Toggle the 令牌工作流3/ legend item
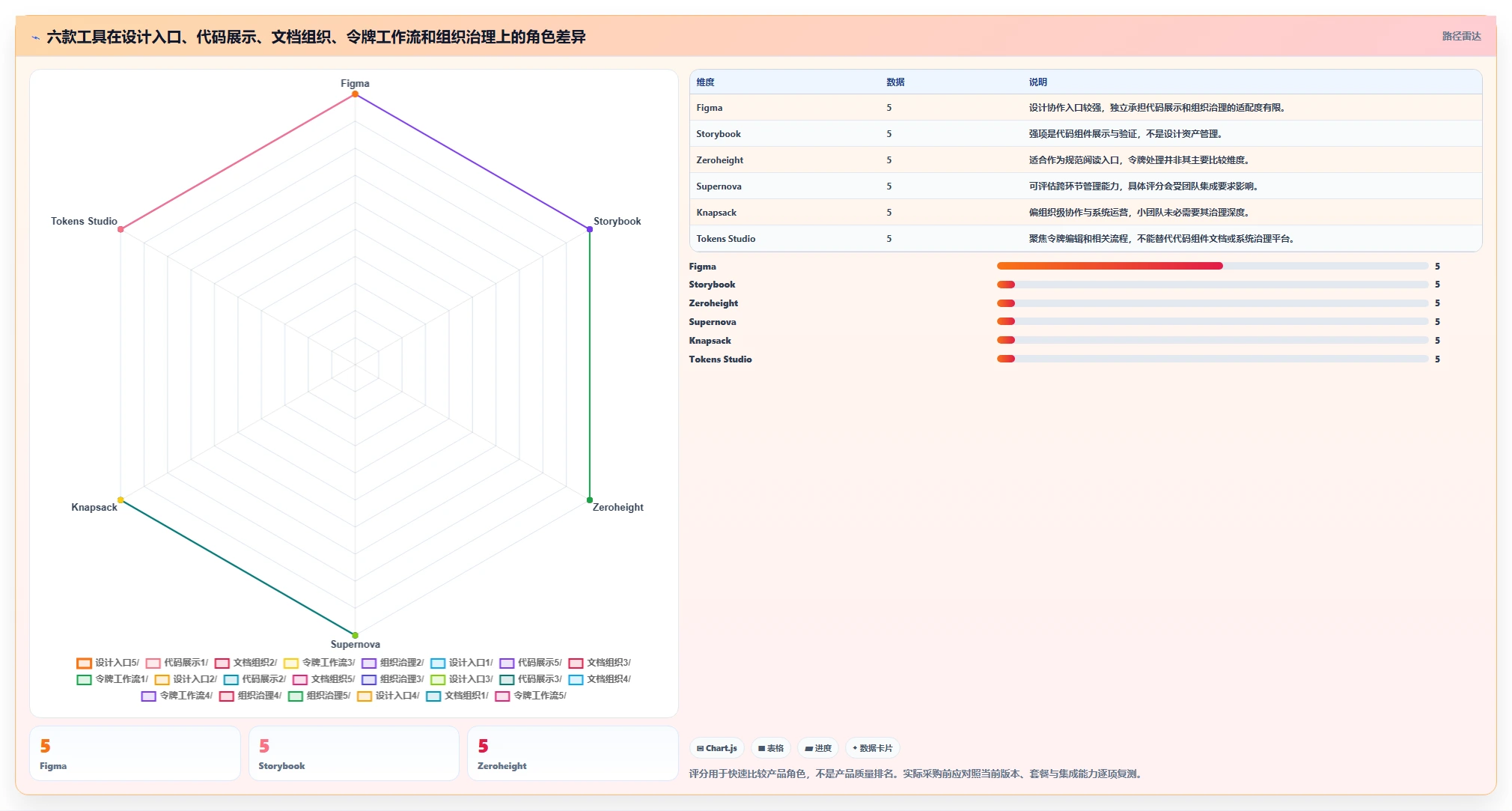Viewport: 1512px width, 811px height. (x=320, y=663)
